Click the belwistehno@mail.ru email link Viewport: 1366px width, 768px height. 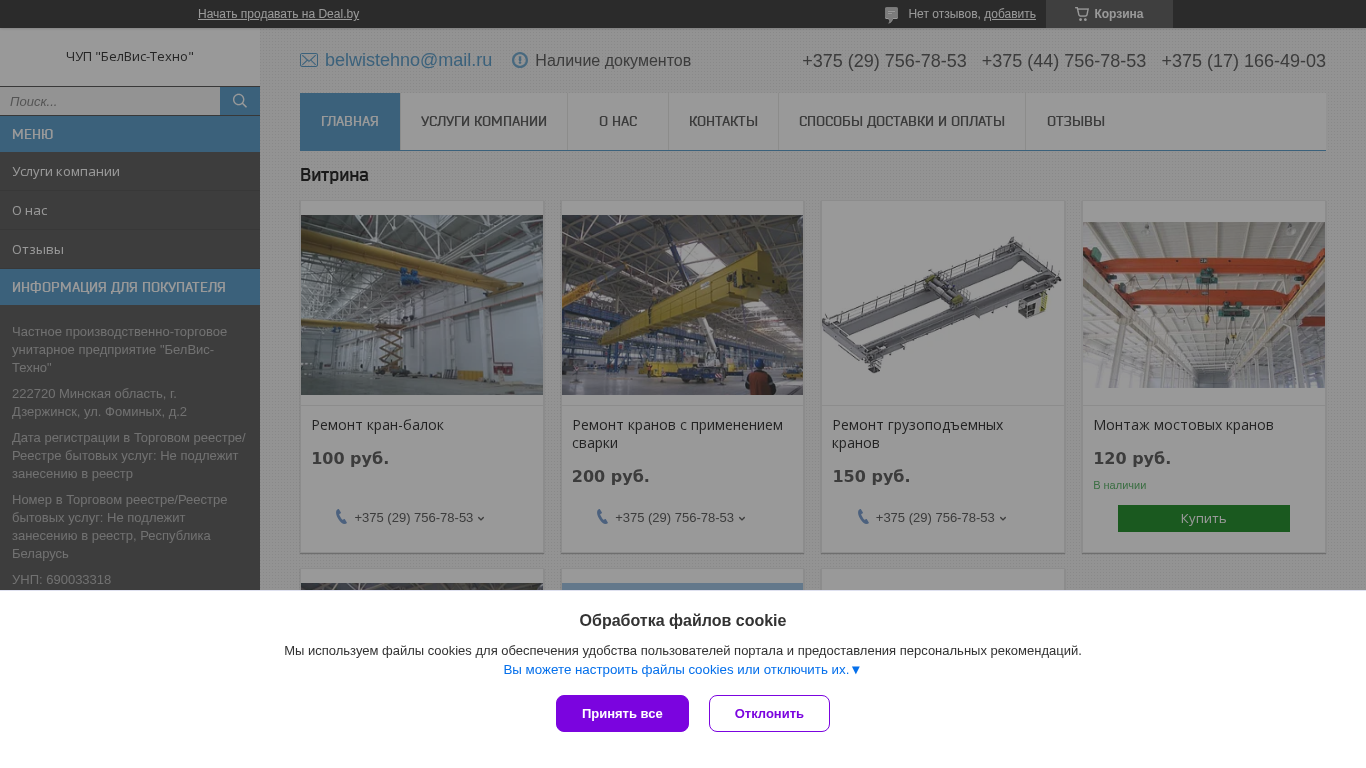pos(408,60)
